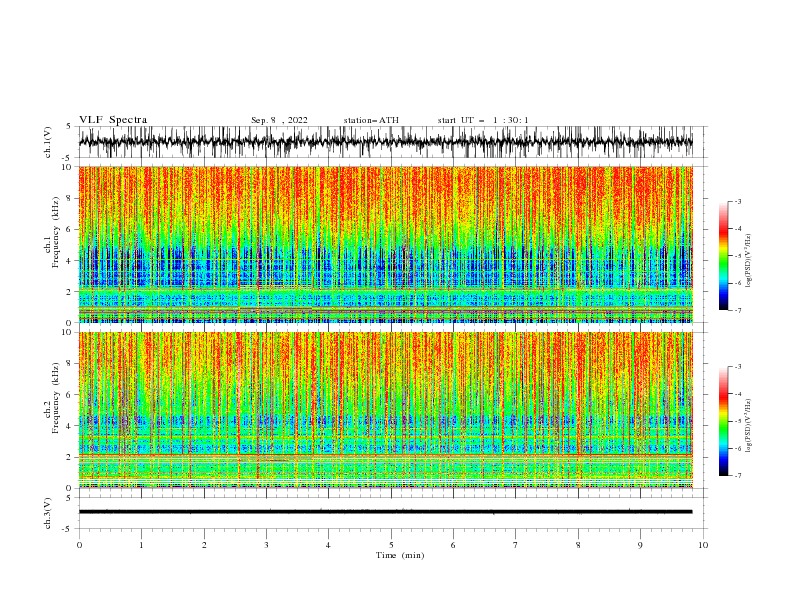Click the time axis tick label "5"
The width and height of the screenshot is (792, 612).
click(391, 545)
